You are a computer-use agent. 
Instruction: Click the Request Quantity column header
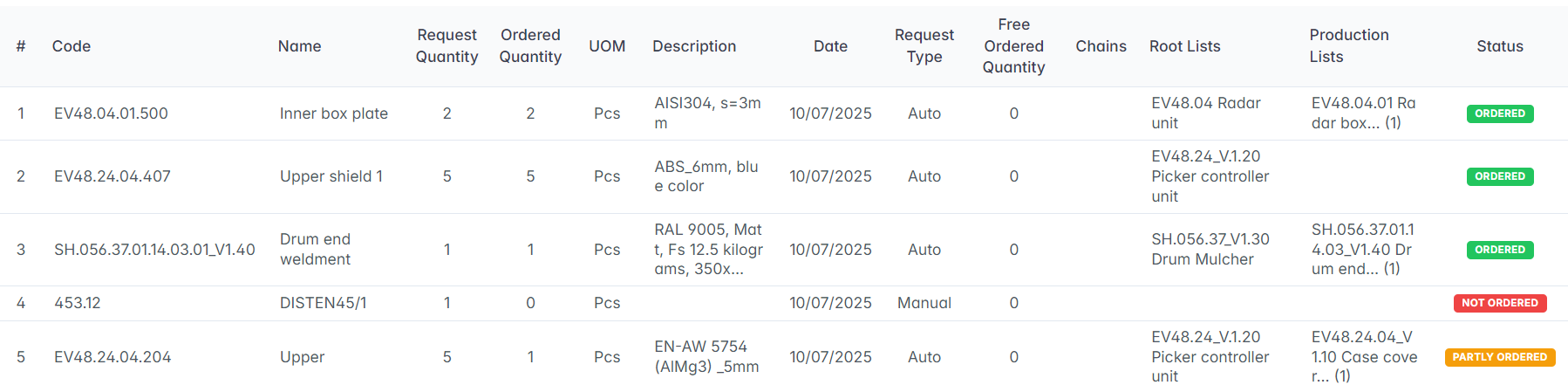coord(447,46)
